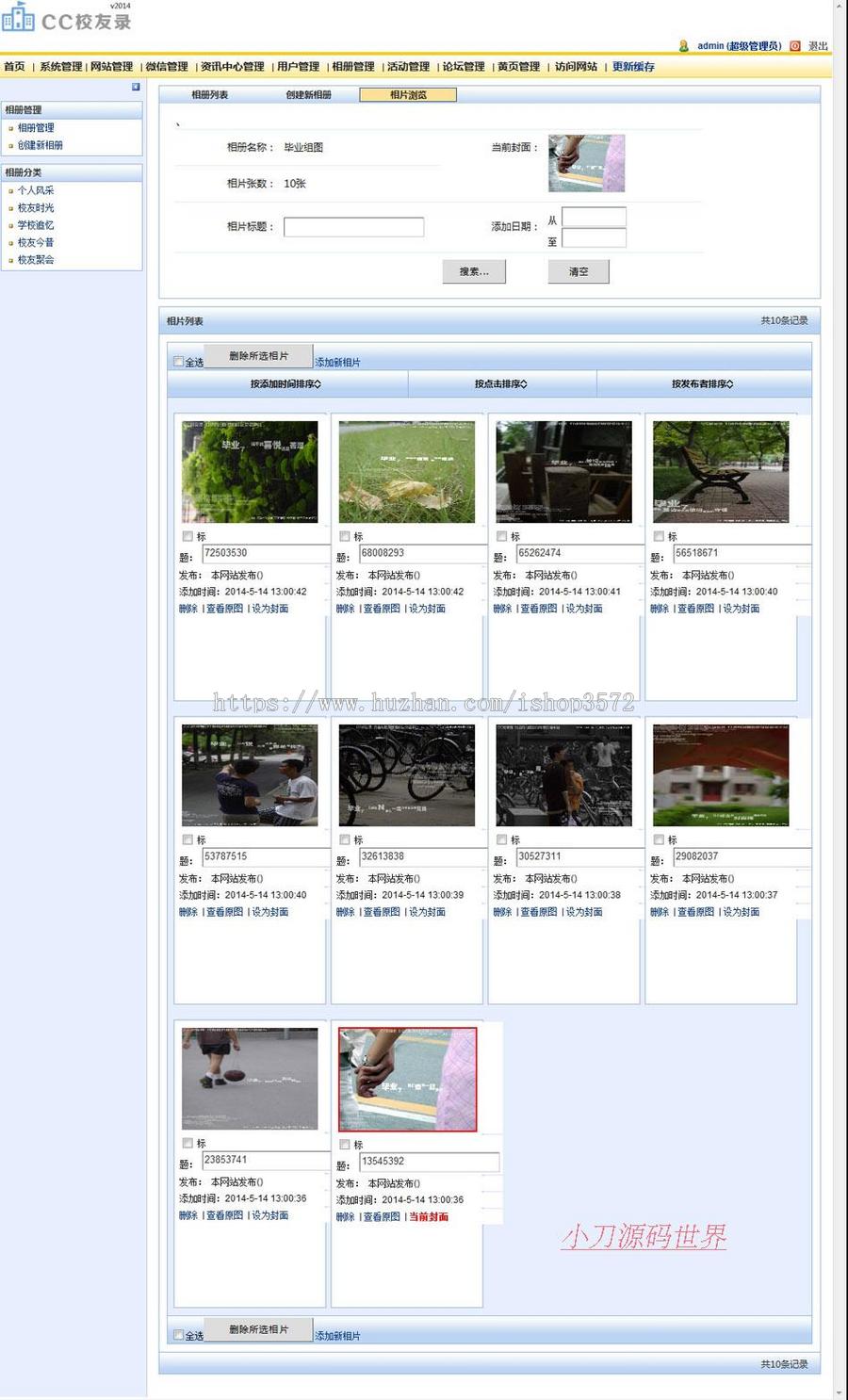Click the 相片标题 text input field

point(353,227)
